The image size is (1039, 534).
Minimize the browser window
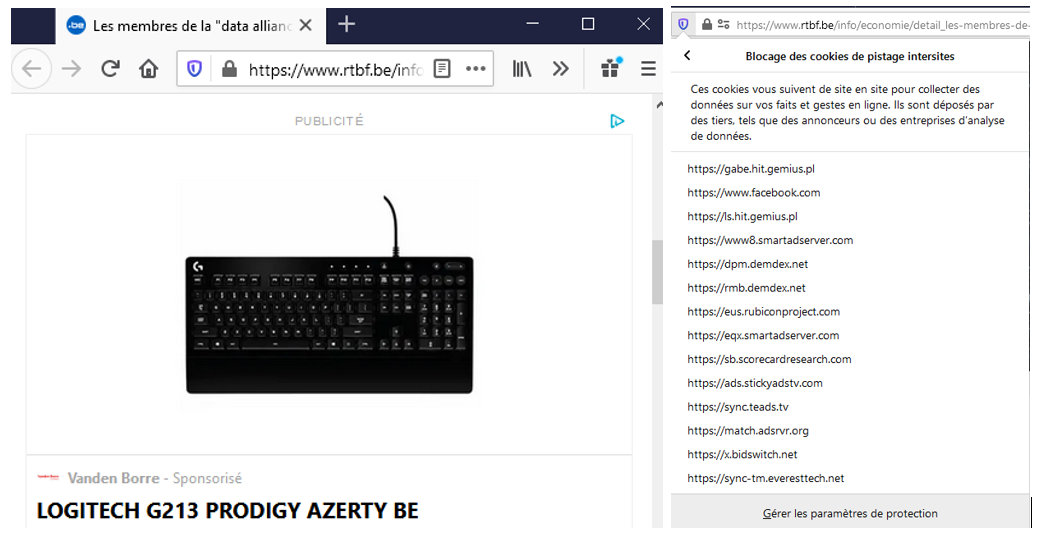point(532,24)
